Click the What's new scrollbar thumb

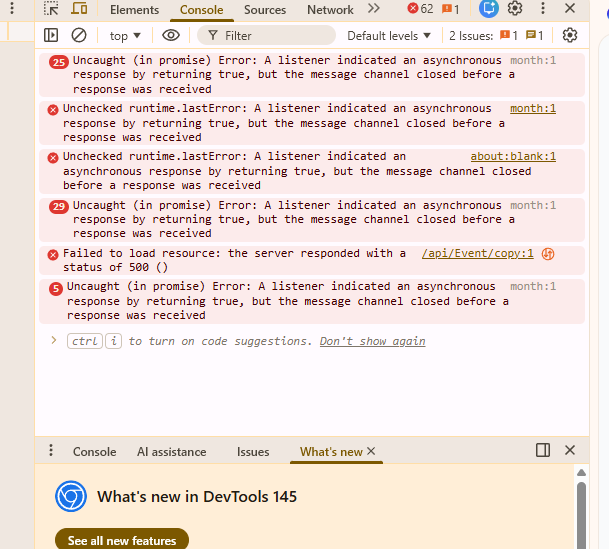coord(581,515)
